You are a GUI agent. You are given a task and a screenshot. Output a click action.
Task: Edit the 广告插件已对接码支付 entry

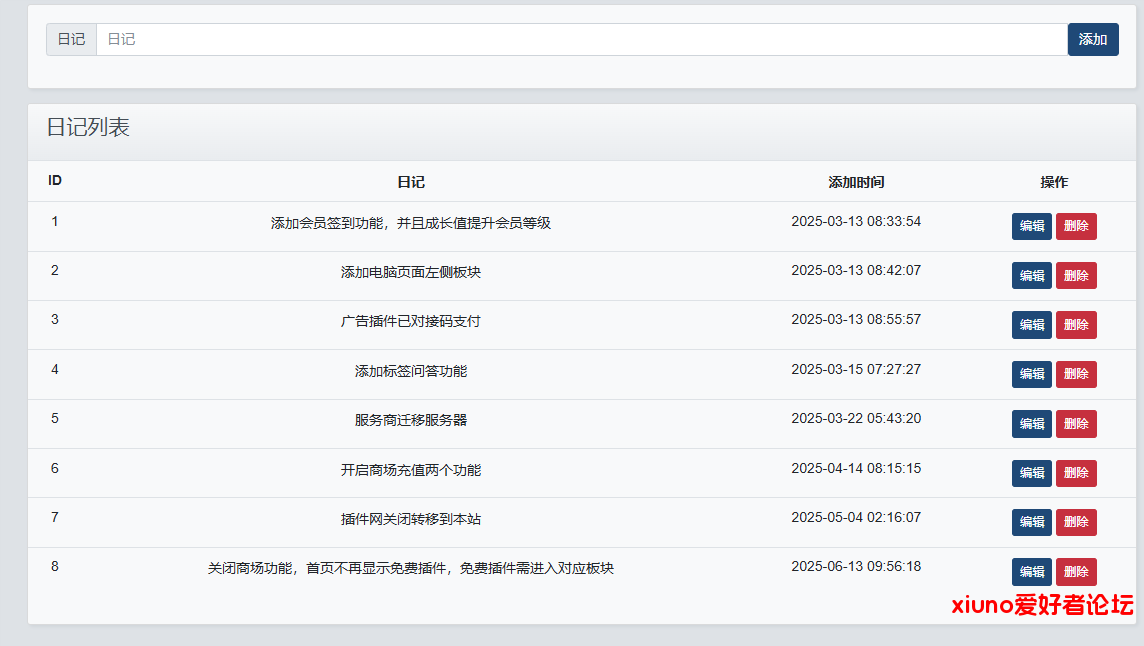[1031, 325]
